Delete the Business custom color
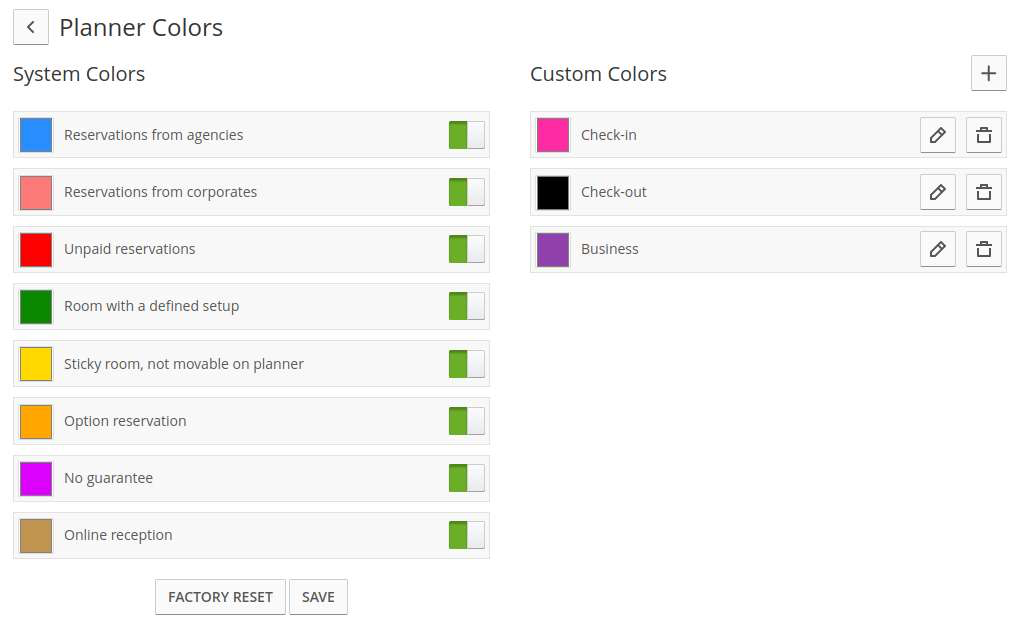Screen dimensions: 1013x619 [x=983, y=249]
